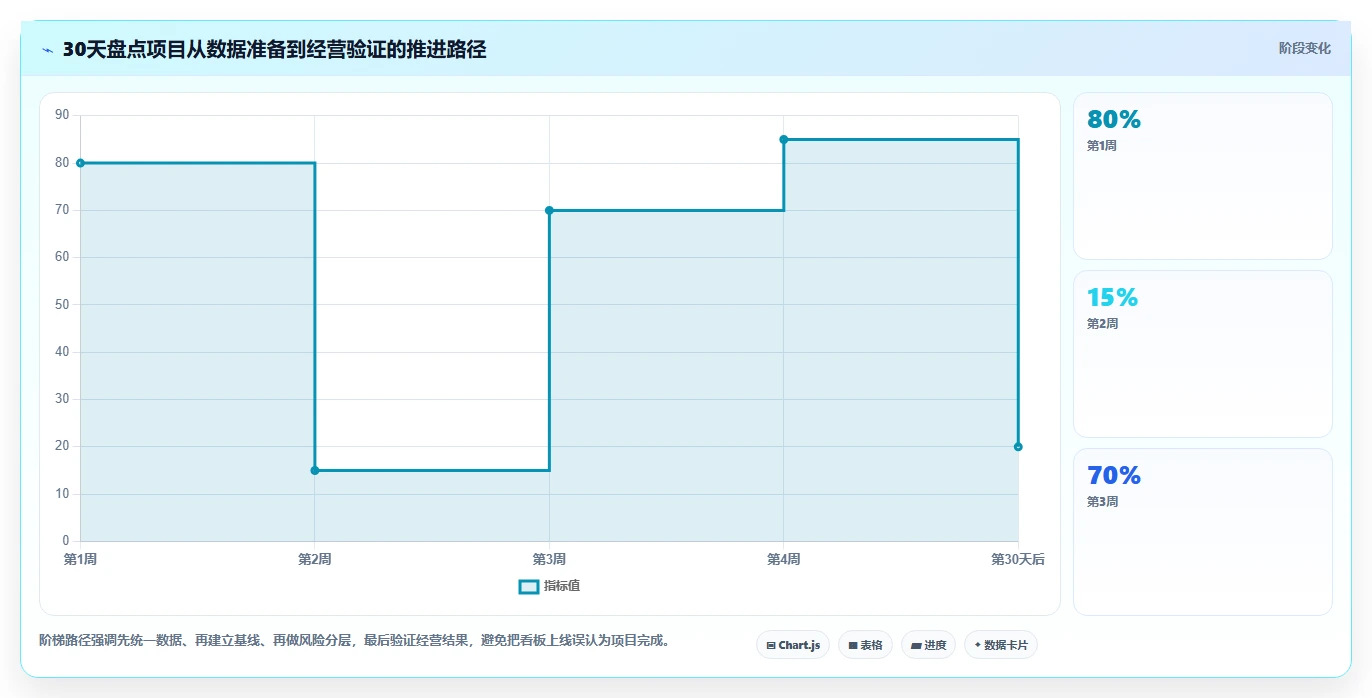Click the footnote starting 阶梯路径强调

[x=354, y=640]
